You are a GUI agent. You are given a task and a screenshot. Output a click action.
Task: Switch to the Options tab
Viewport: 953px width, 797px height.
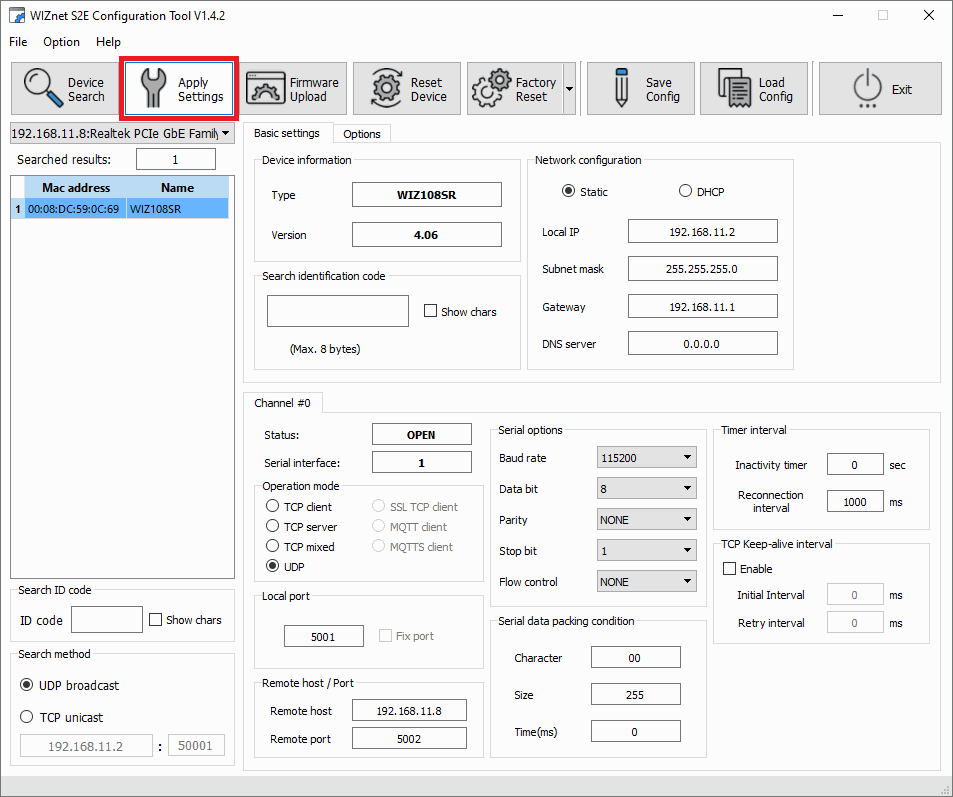pyautogui.click(x=361, y=134)
